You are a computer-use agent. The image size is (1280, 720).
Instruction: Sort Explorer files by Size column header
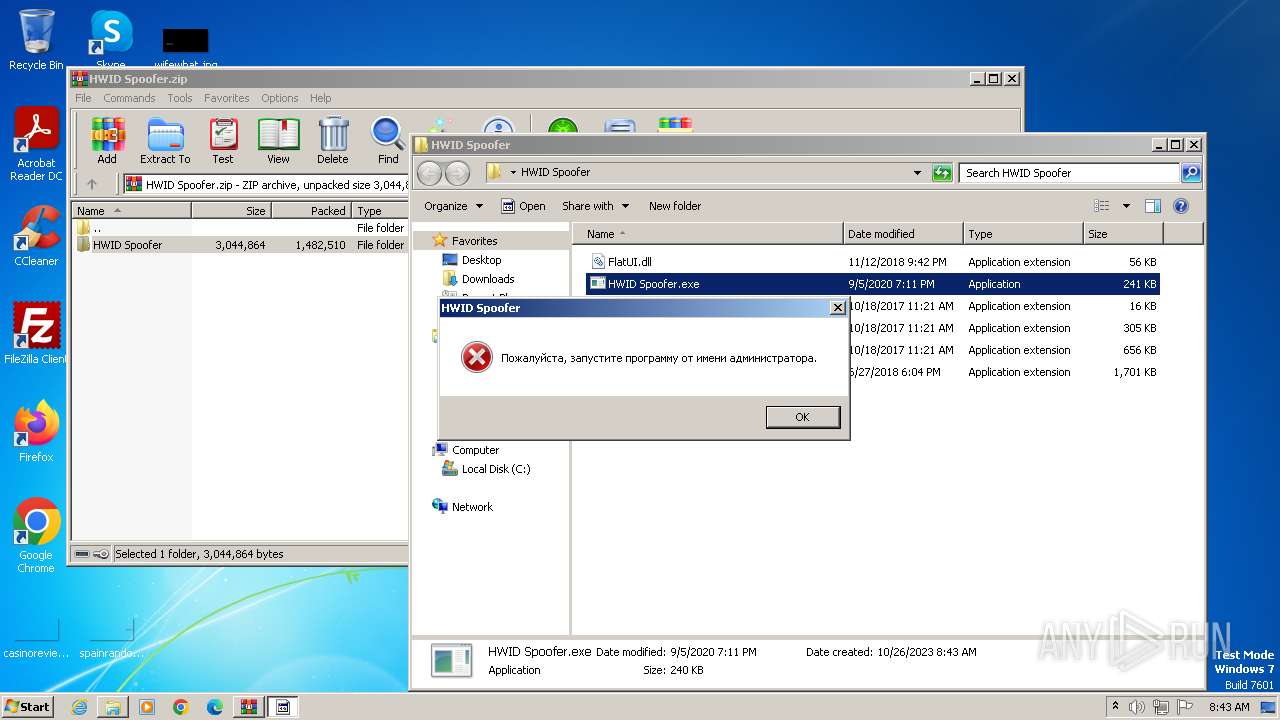1123,234
